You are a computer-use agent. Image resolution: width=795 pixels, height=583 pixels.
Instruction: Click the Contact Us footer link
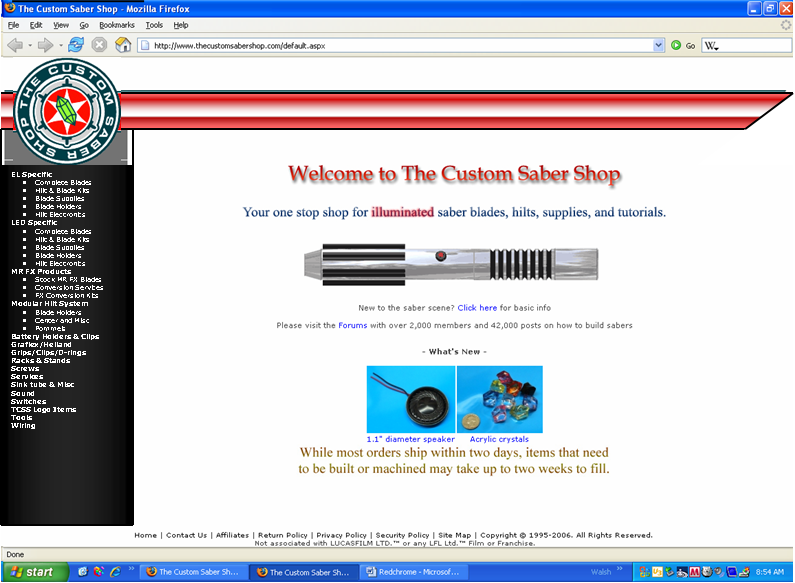coord(186,535)
